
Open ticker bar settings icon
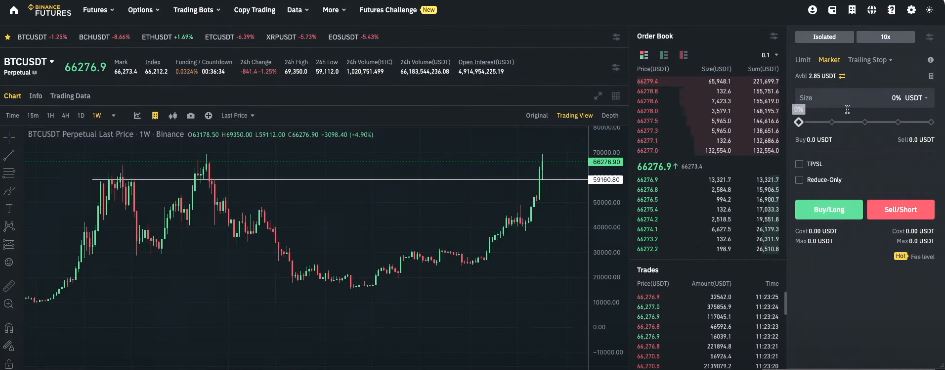point(616,37)
